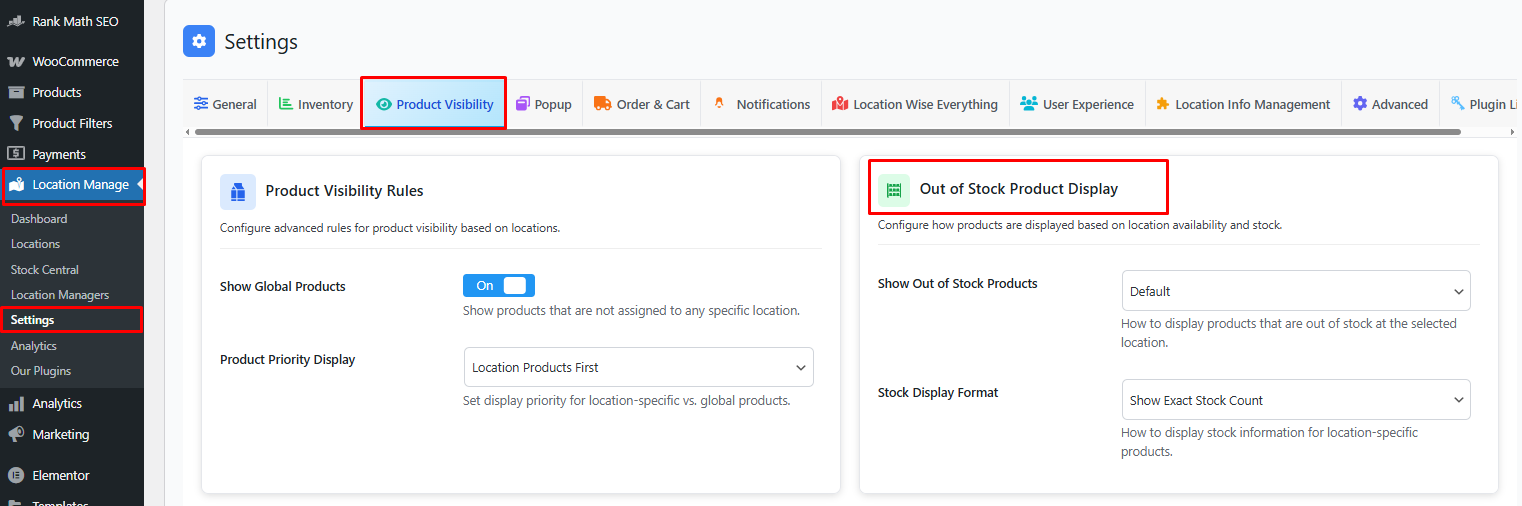Image resolution: width=1522 pixels, height=506 pixels.
Task: Click the horizontal tab bar scrollbar
Action: coord(827,132)
